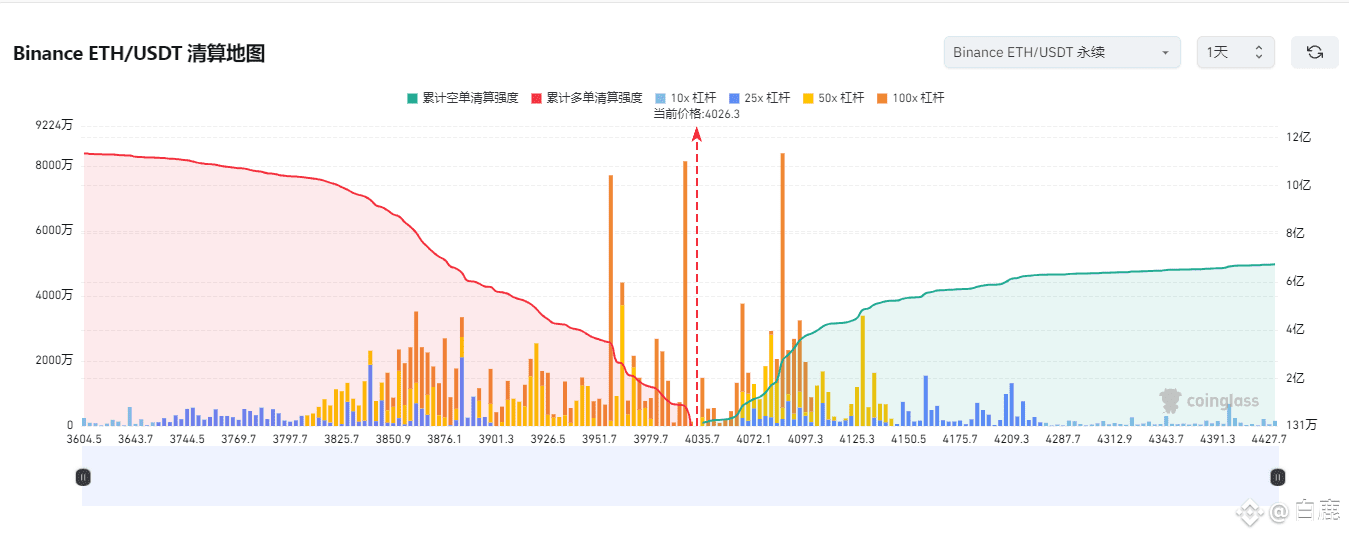
Task: Click the orange 100x 杠杆 legend swatch
Action: [x=882, y=98]
